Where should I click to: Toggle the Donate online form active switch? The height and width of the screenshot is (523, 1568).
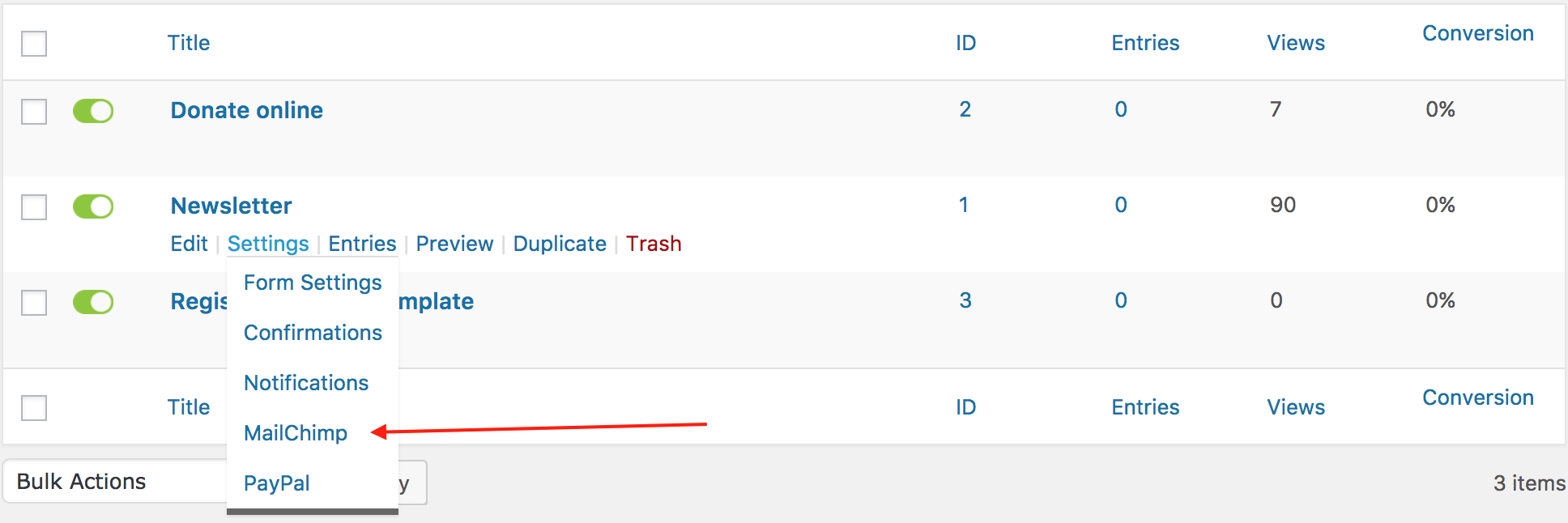point(93,111)
